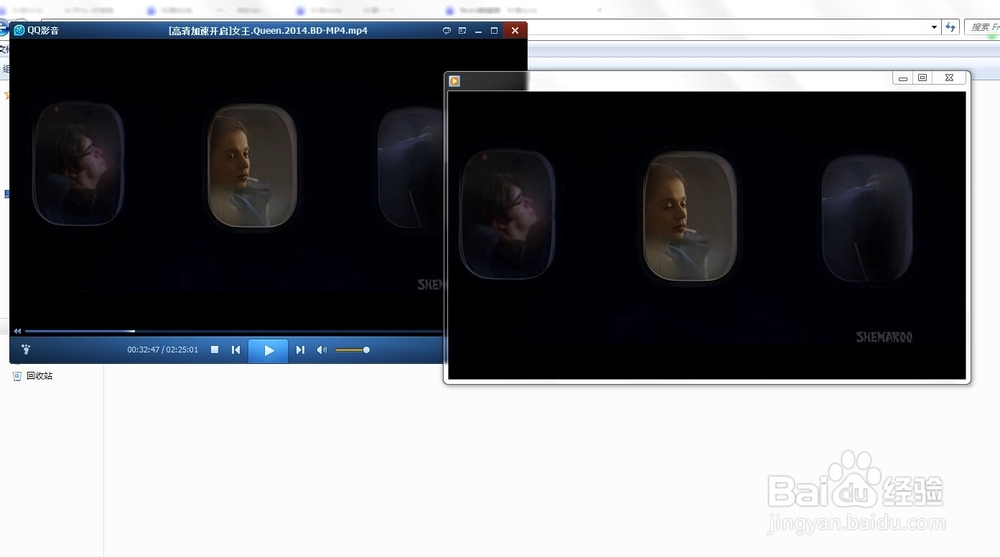Maximize the QQ影音 player window

coord(494,31)
